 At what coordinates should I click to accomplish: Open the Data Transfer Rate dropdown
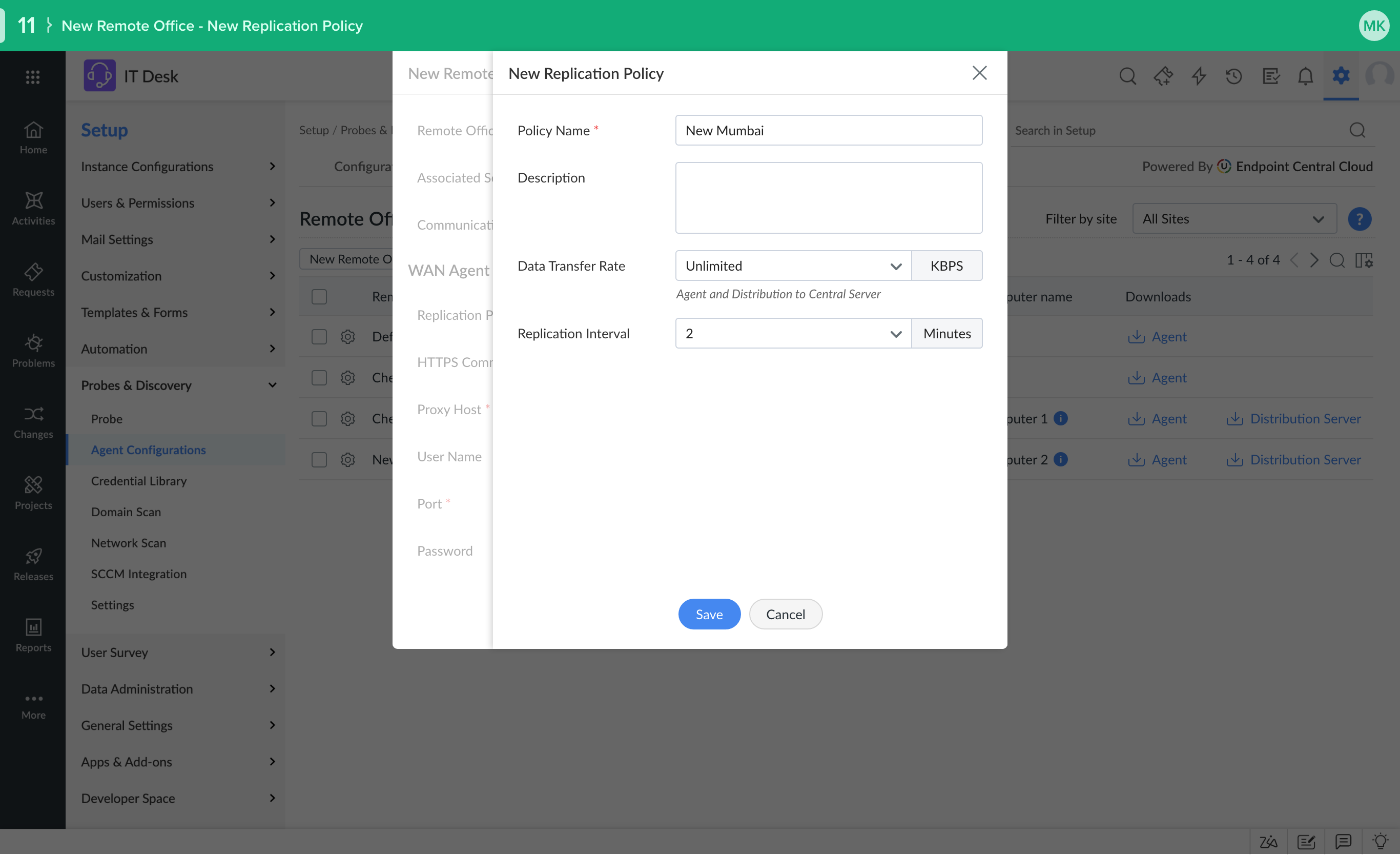[793, 266]
